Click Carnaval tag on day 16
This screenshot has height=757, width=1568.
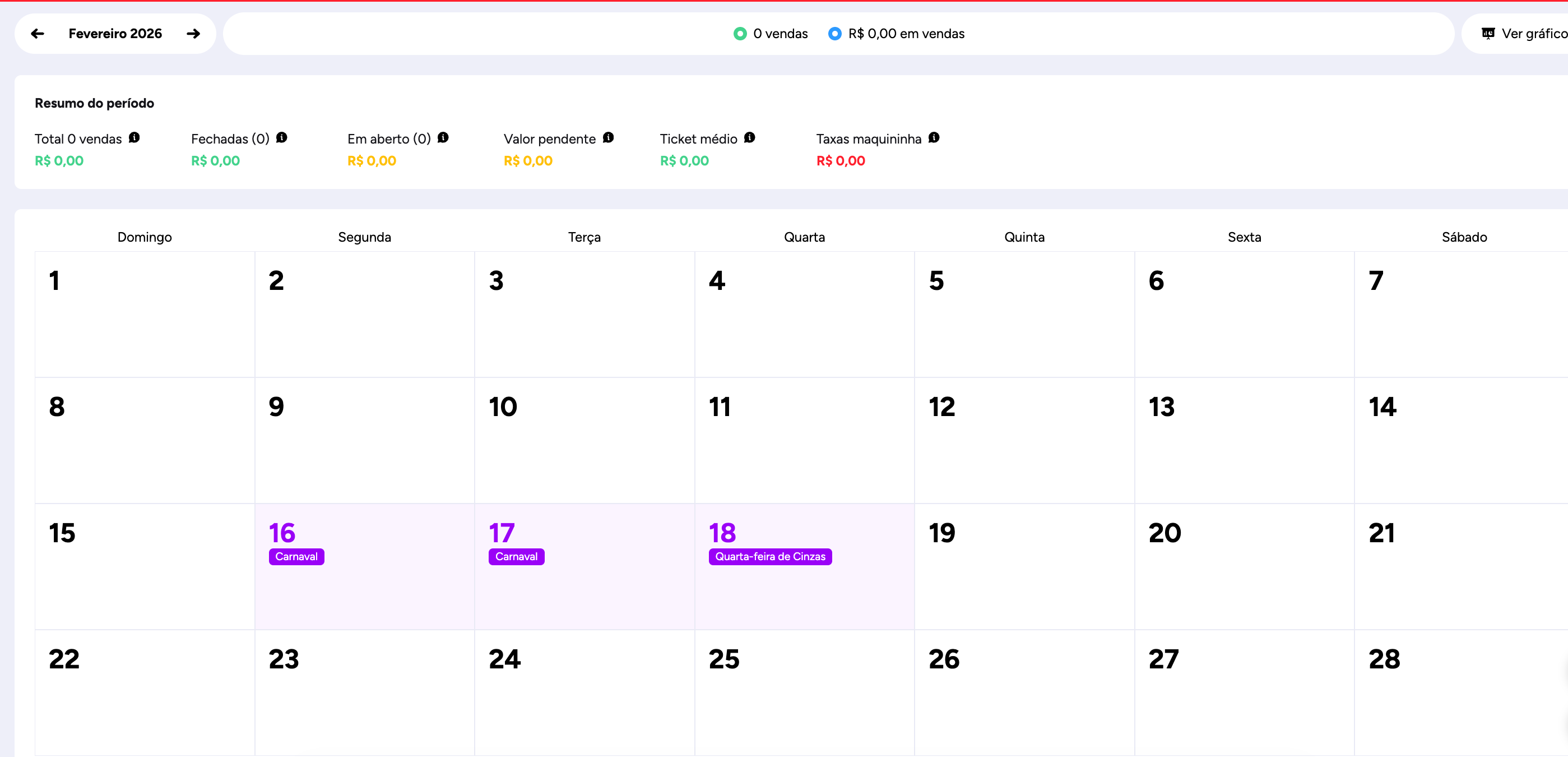[x=296, y=557]
